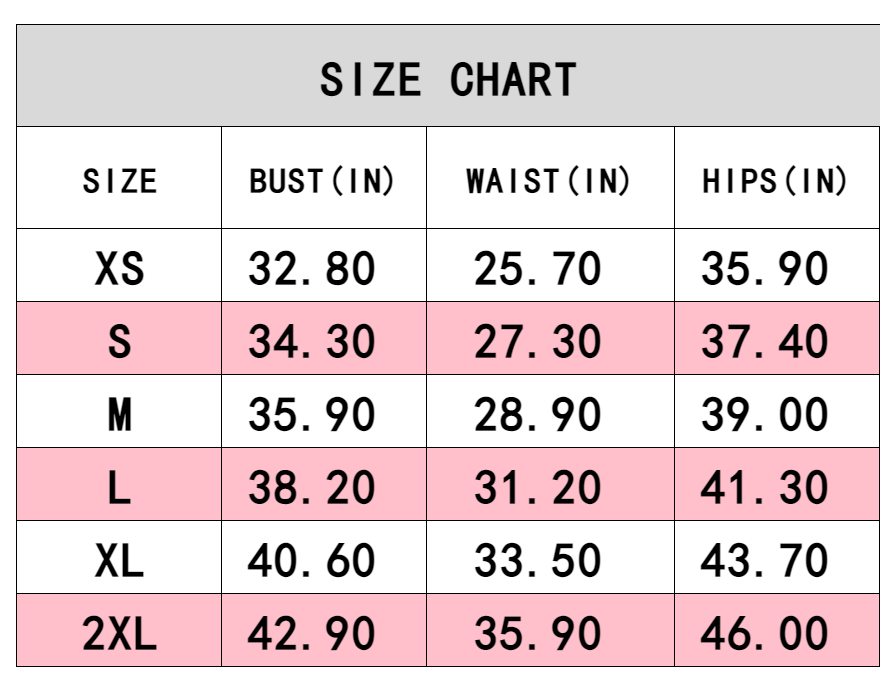
Task: Select the SIZE column header
Action: [x=120, y=181]
